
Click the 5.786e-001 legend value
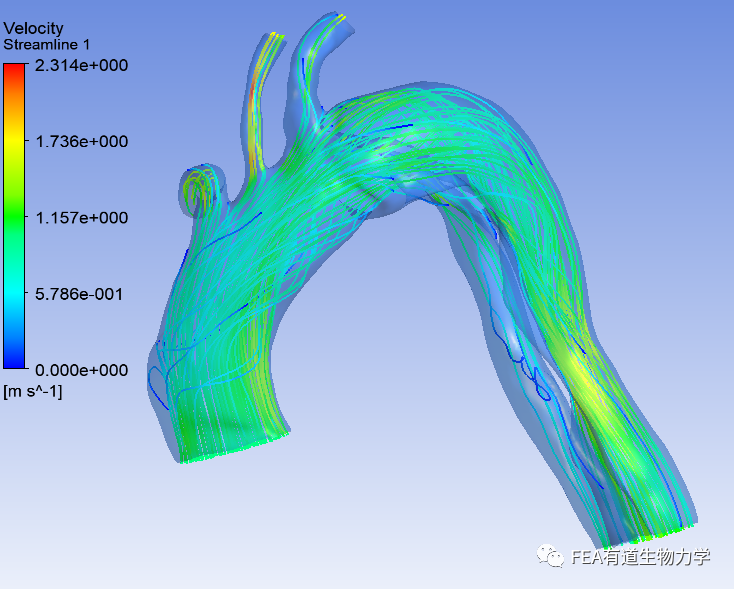[x=79, y=294]
